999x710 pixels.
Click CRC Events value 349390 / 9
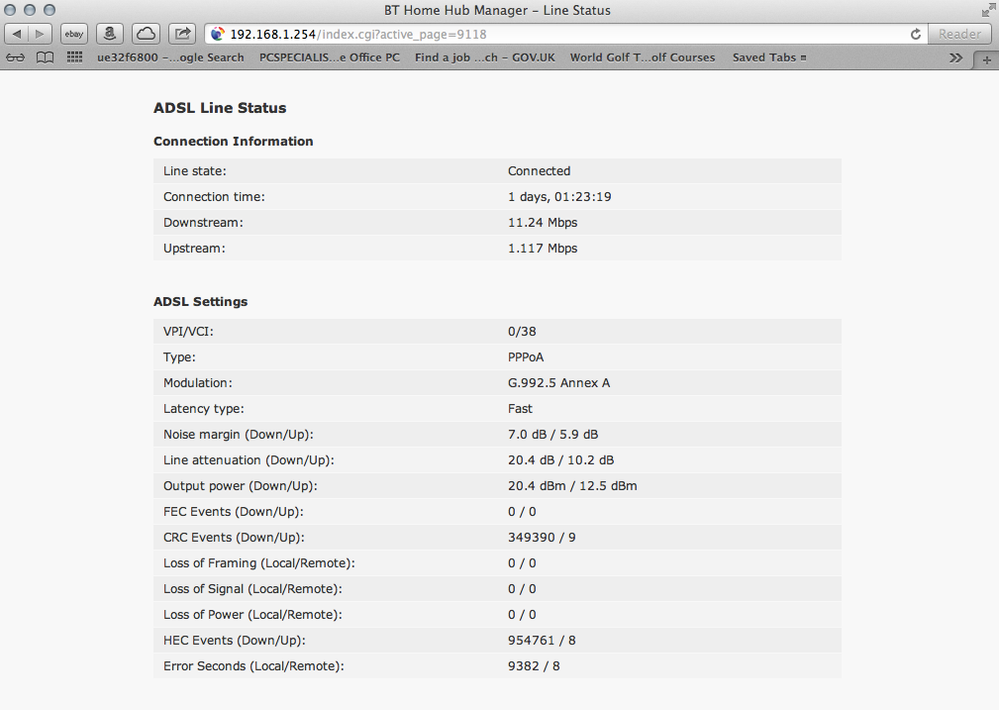click(x=542, y=537)
